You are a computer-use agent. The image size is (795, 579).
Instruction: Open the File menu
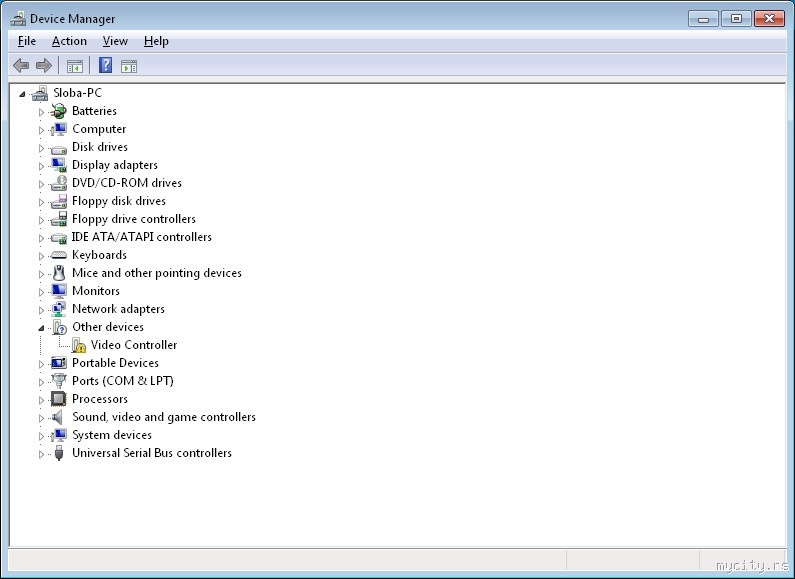(27, 41)
